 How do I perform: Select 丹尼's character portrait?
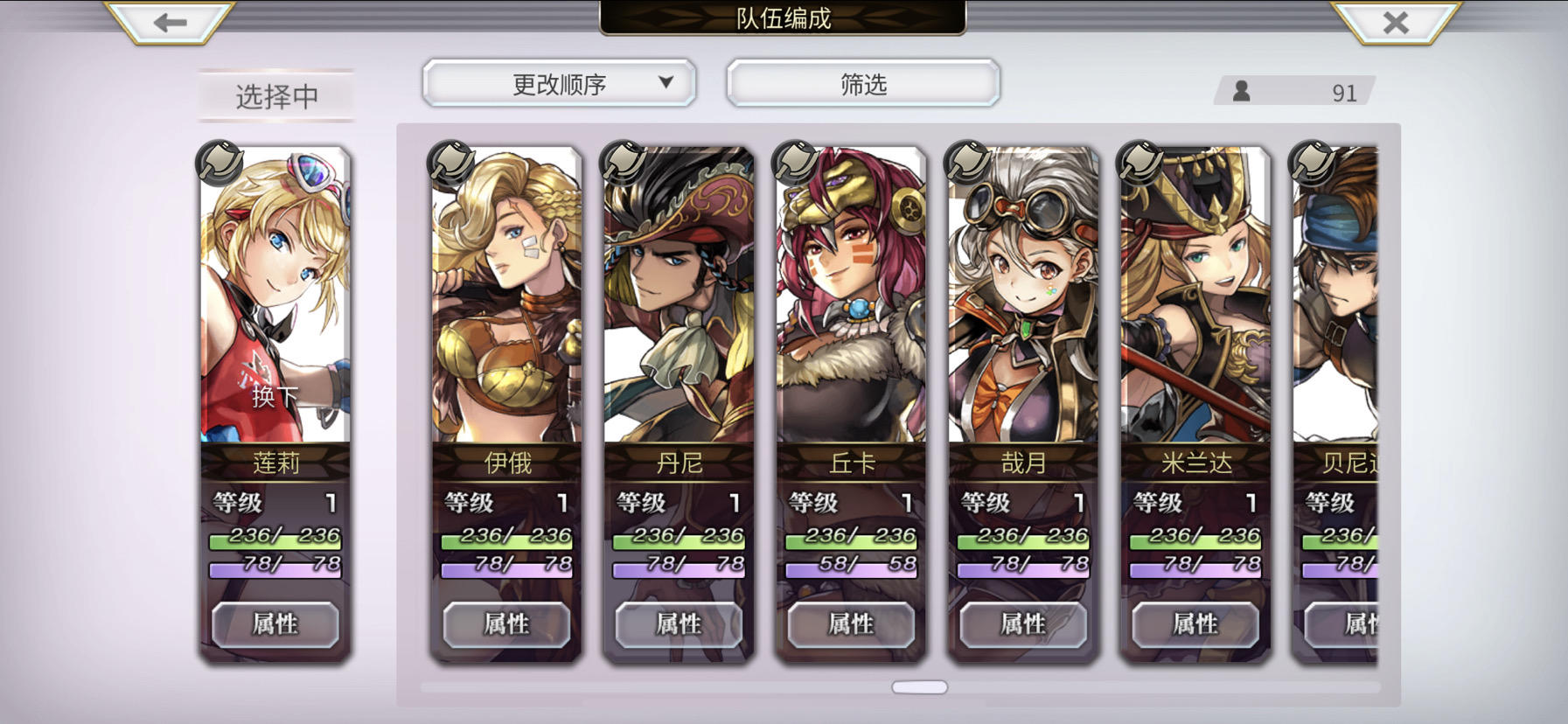pos(679,295)
